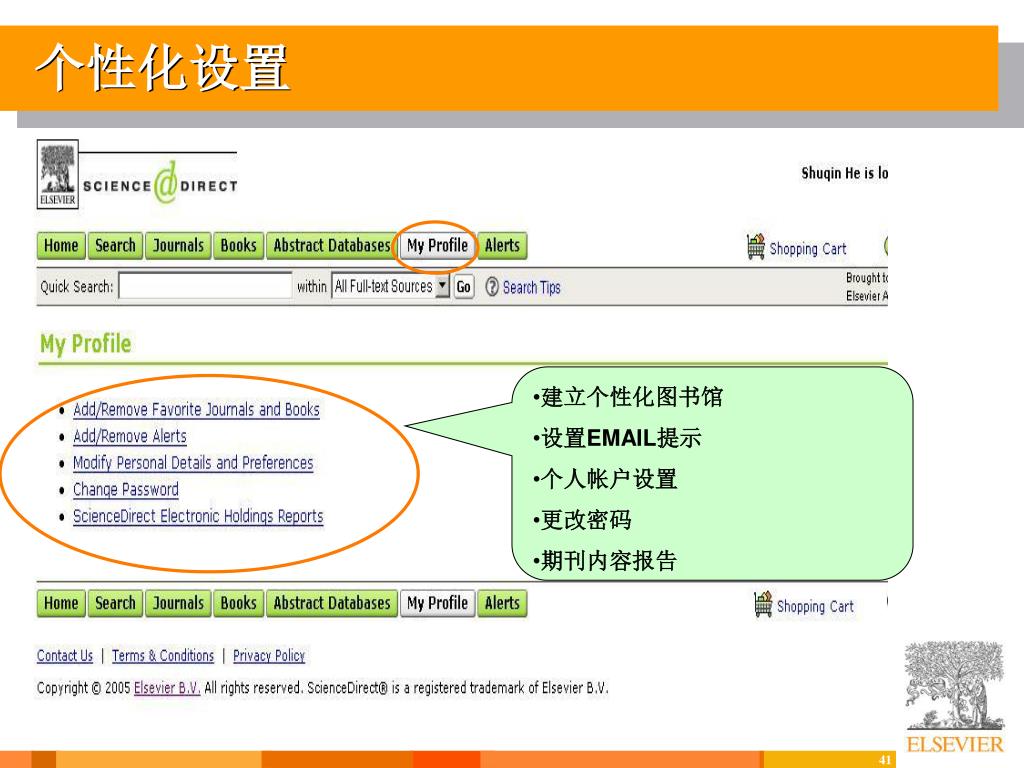Image resolution: width=1024 pixels, height=768 pixels.
Task: Click the Elsevier tree logo beside ScienceDirect
Action: tap(57, 174)
